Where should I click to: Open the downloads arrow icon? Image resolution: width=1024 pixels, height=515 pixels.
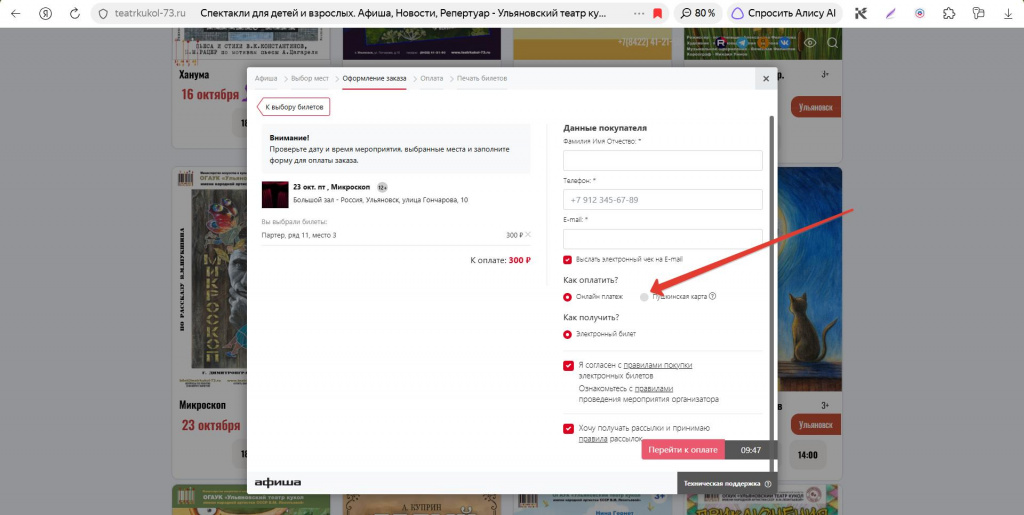tap(1008, 13)
